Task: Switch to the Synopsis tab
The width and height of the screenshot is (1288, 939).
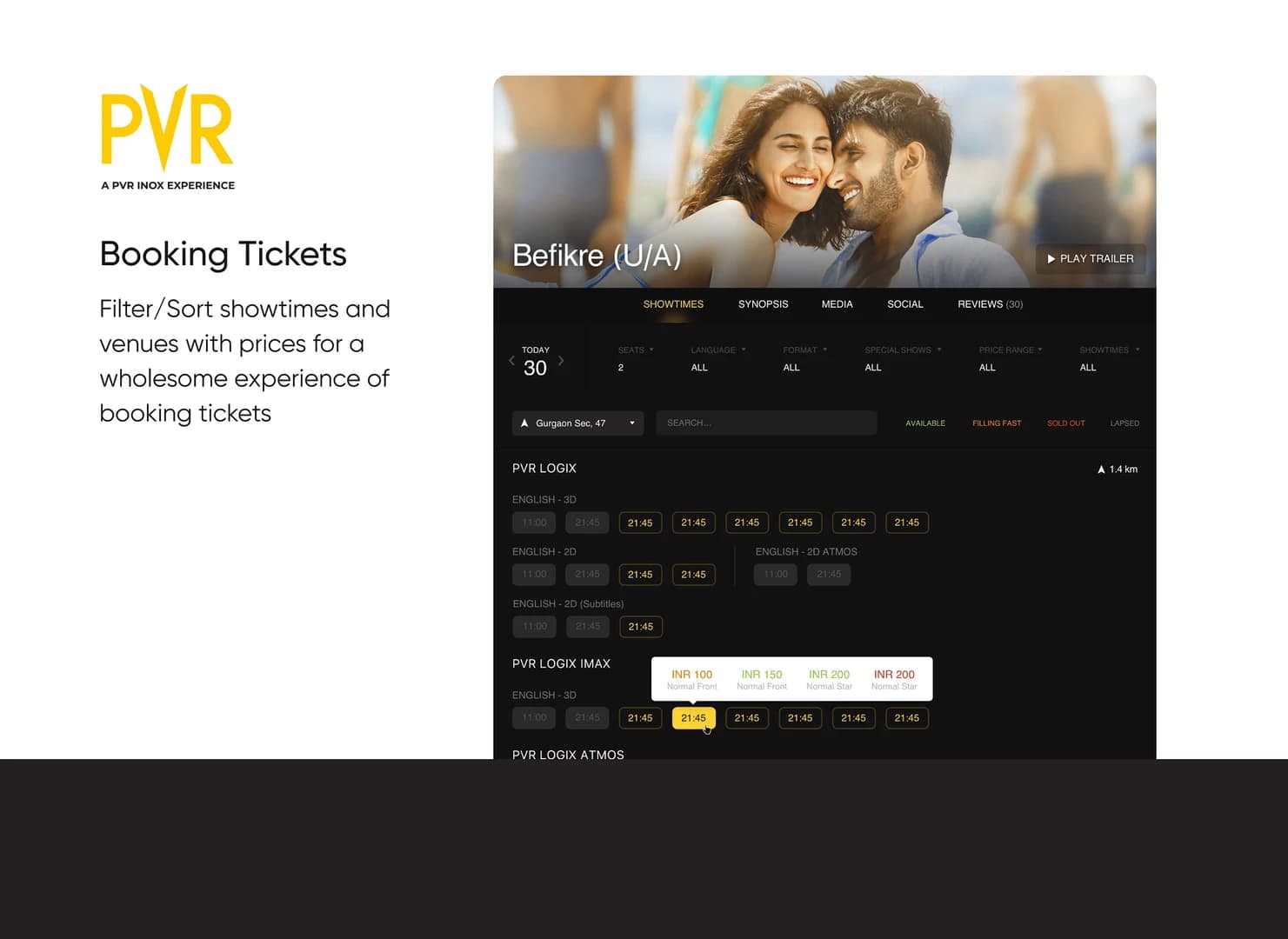Action: tap(763, 304)
